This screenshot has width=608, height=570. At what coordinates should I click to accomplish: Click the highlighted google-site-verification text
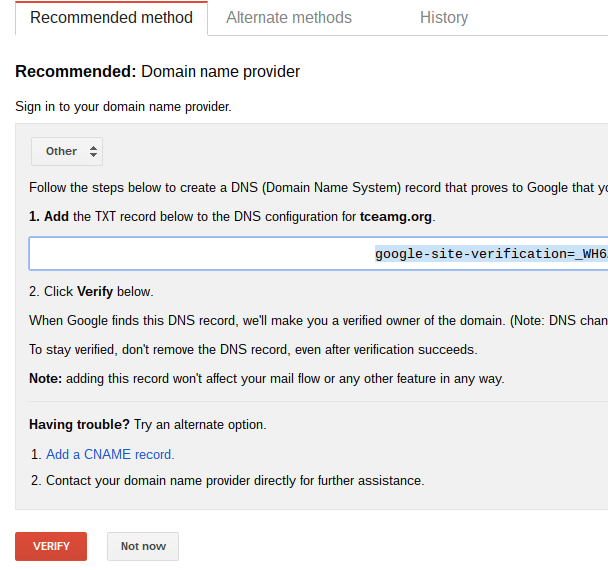[490, 254]
